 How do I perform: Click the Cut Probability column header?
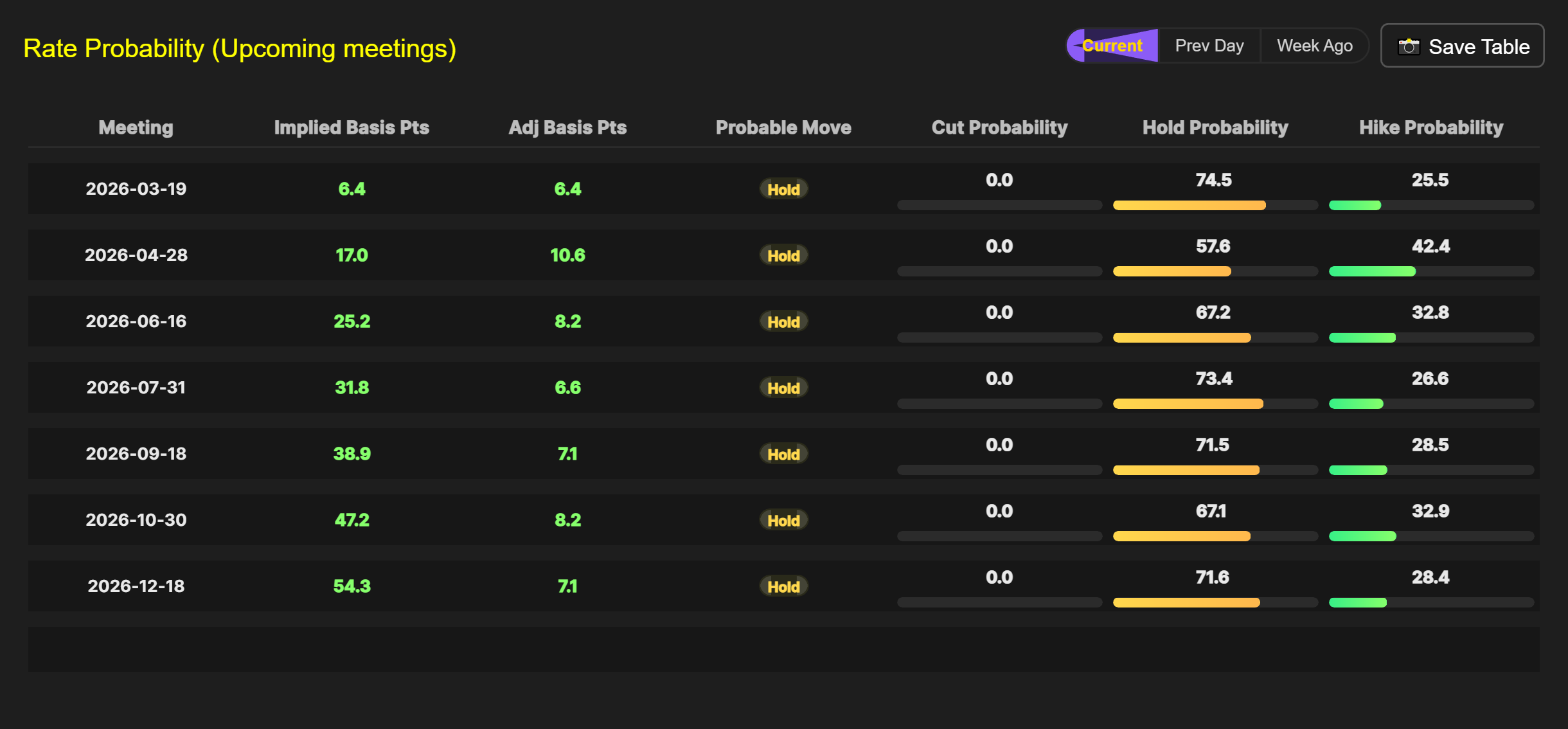(x=999, y=127)
